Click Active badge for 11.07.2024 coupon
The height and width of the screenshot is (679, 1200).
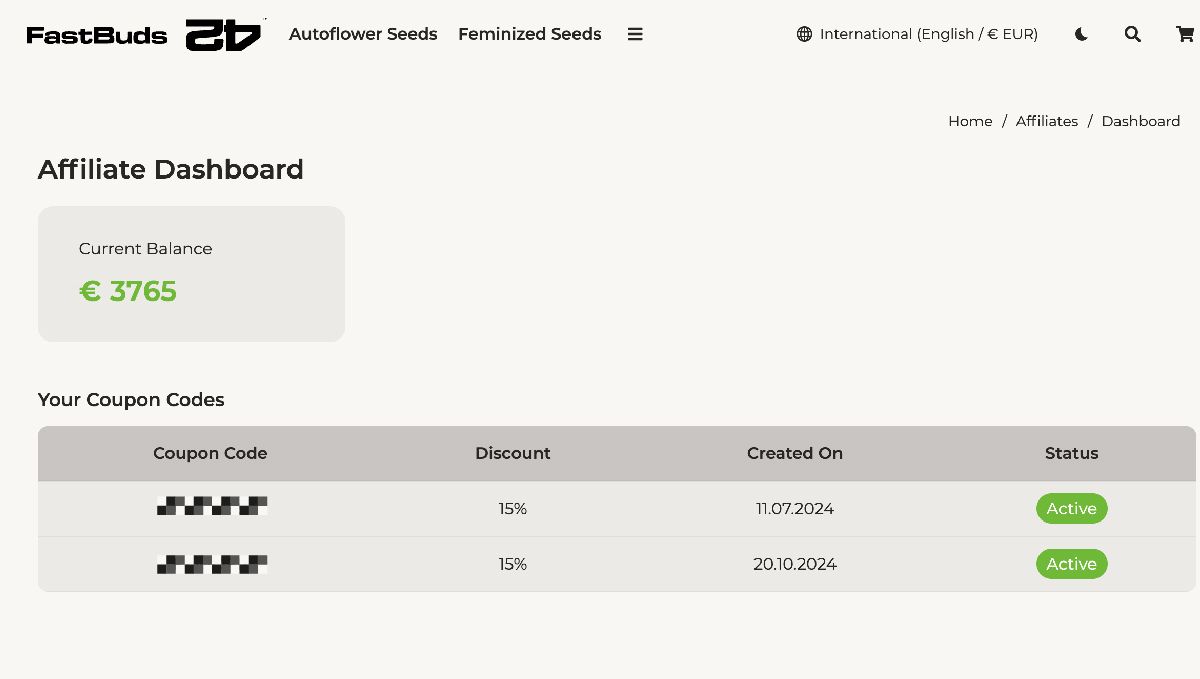[x=1071, y=508]
